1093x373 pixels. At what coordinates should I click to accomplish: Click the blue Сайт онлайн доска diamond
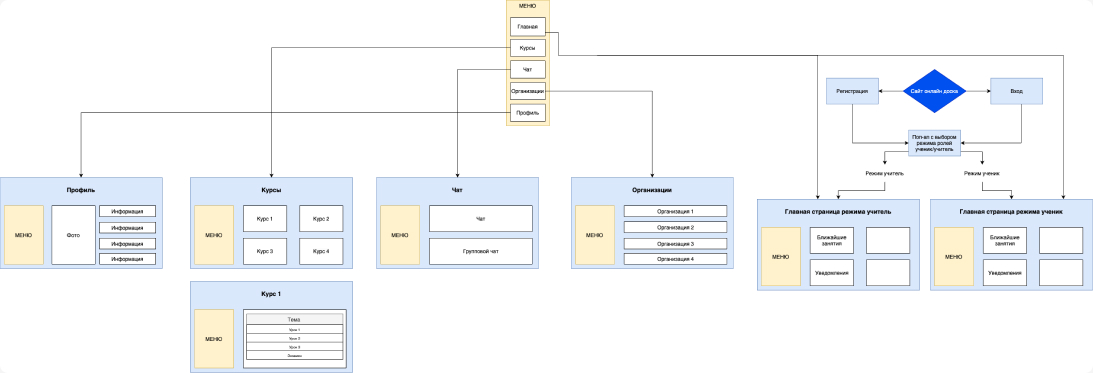[x=935, y=91]
